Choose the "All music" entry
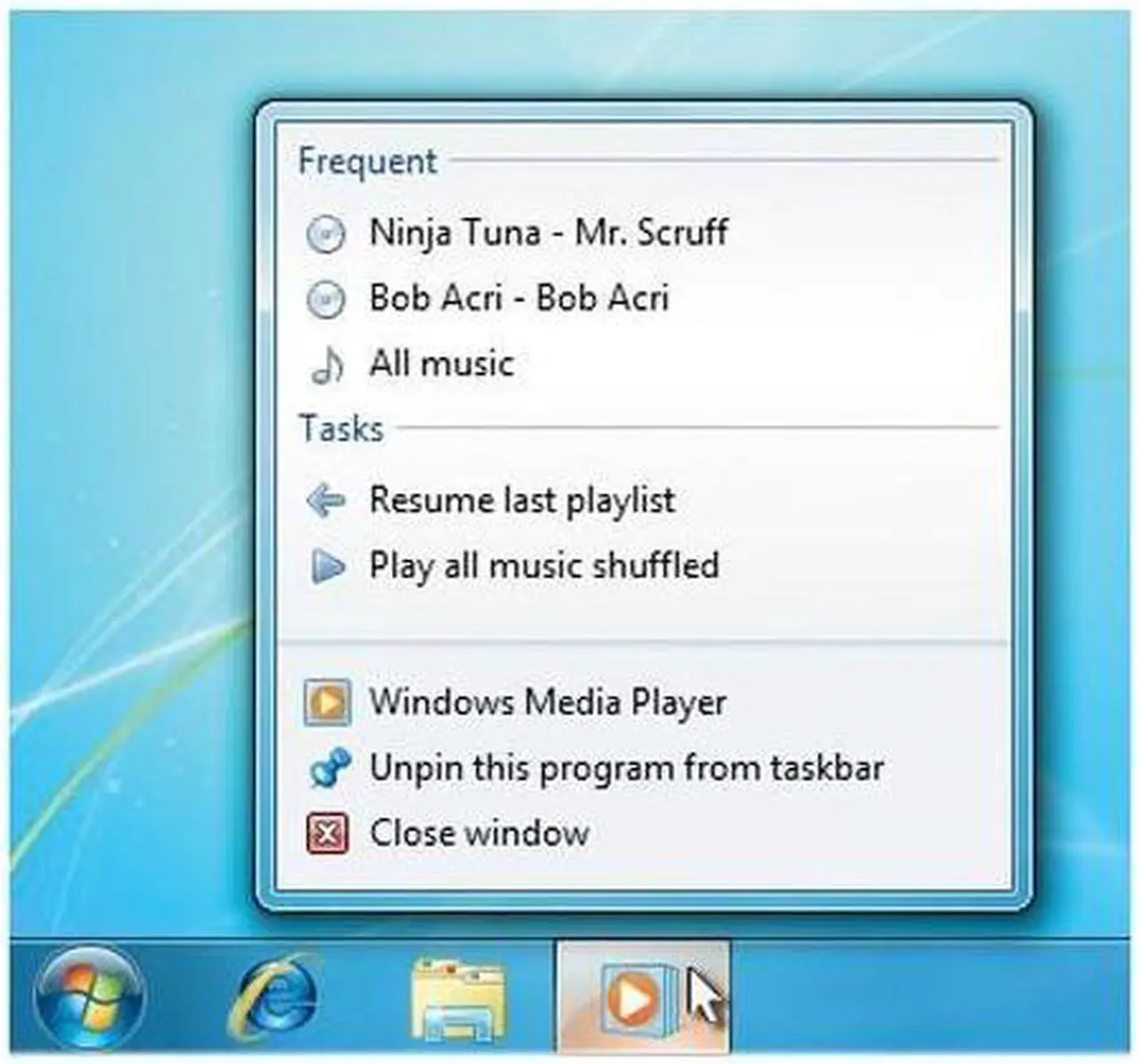The height and width of the screenshot is (1064, 1140). point(442,364)
